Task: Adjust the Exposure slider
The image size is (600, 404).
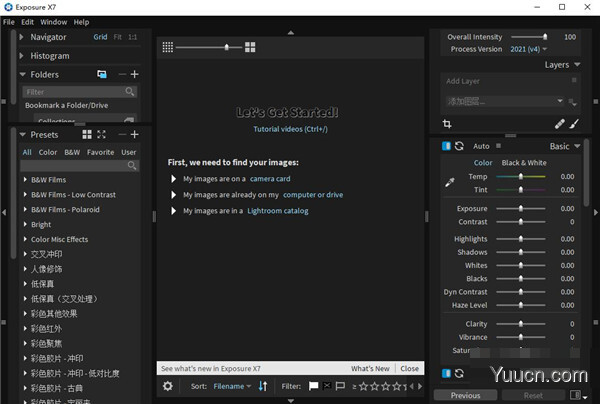Action: 520,209
